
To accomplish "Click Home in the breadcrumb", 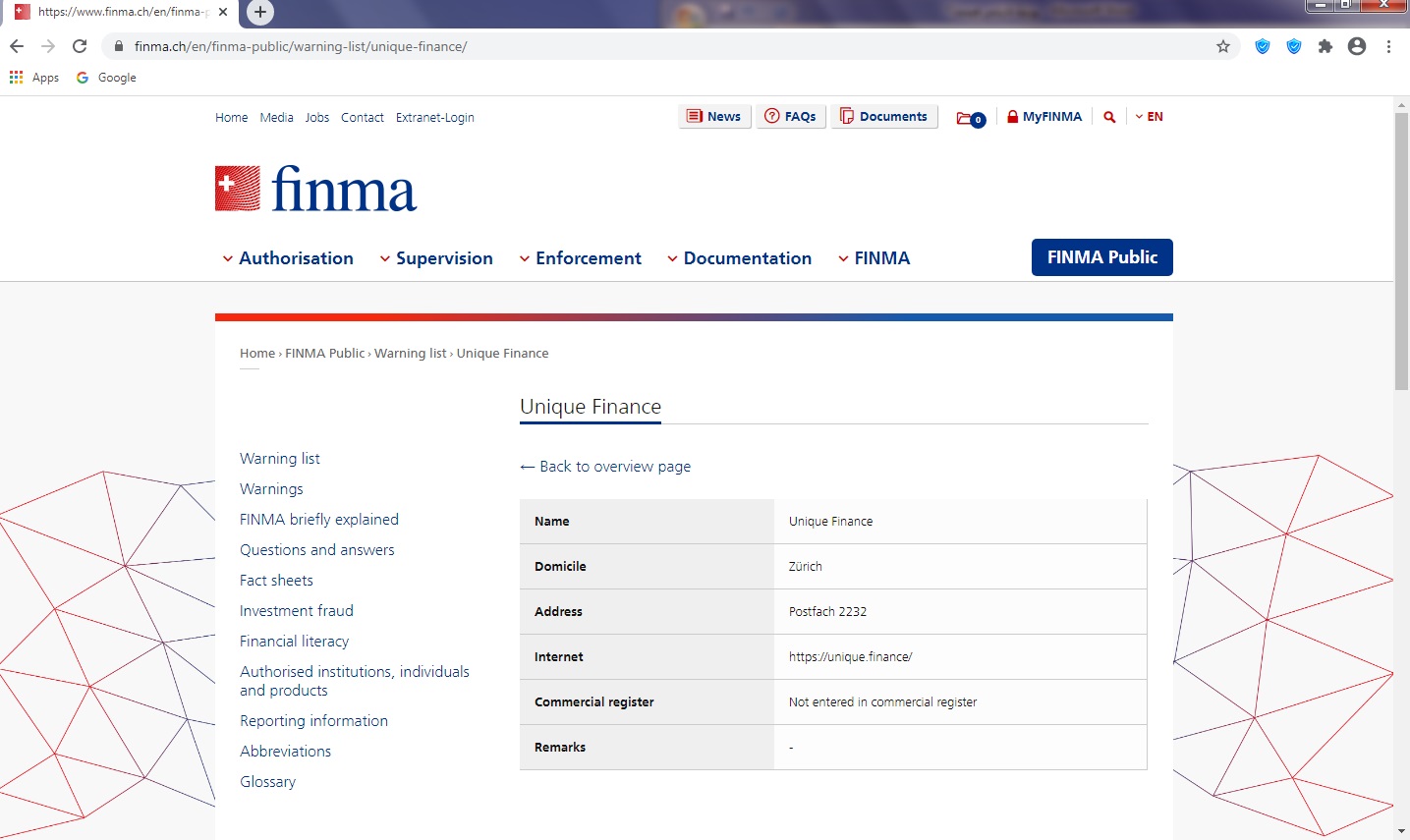I will pyautogui.click(x=257, y=354).
